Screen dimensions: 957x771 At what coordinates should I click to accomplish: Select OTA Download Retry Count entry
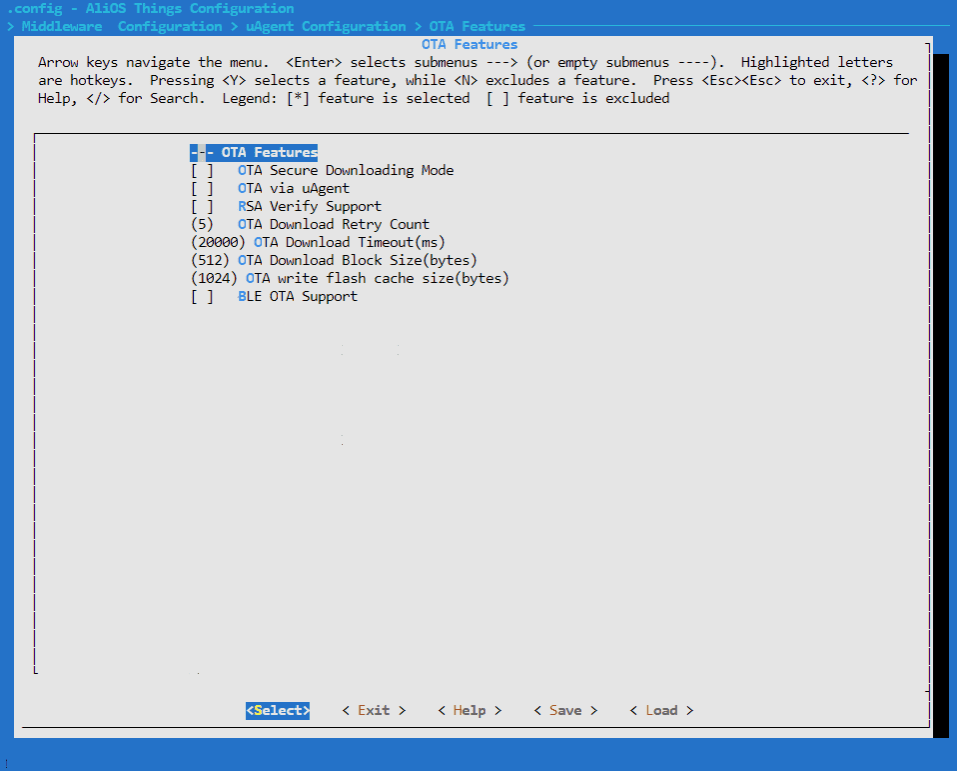[x=333, y=225]
